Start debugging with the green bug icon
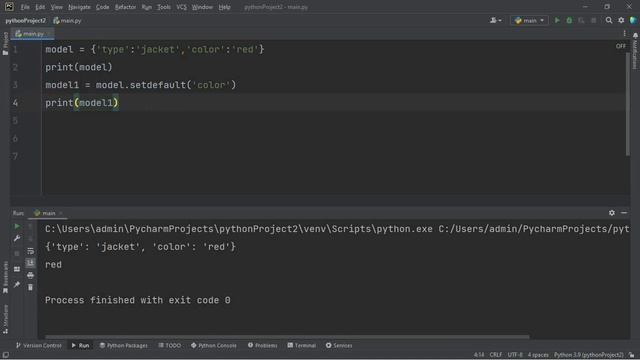 pyautogui.click(x=569, y=20)
